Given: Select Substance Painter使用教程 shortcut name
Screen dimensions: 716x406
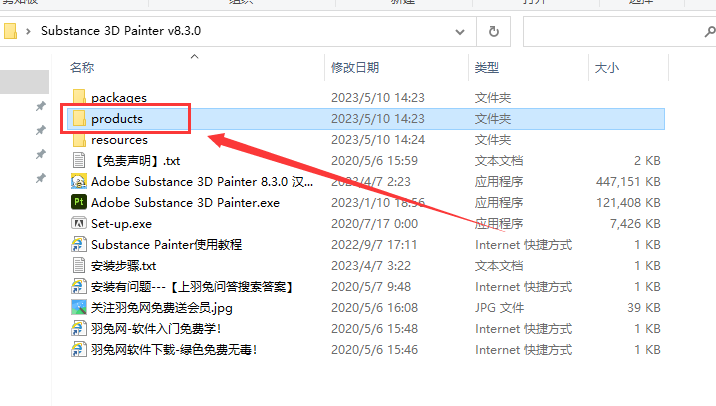Looking at the screenshot, I should pyautogui.click(x=167, y=245).
